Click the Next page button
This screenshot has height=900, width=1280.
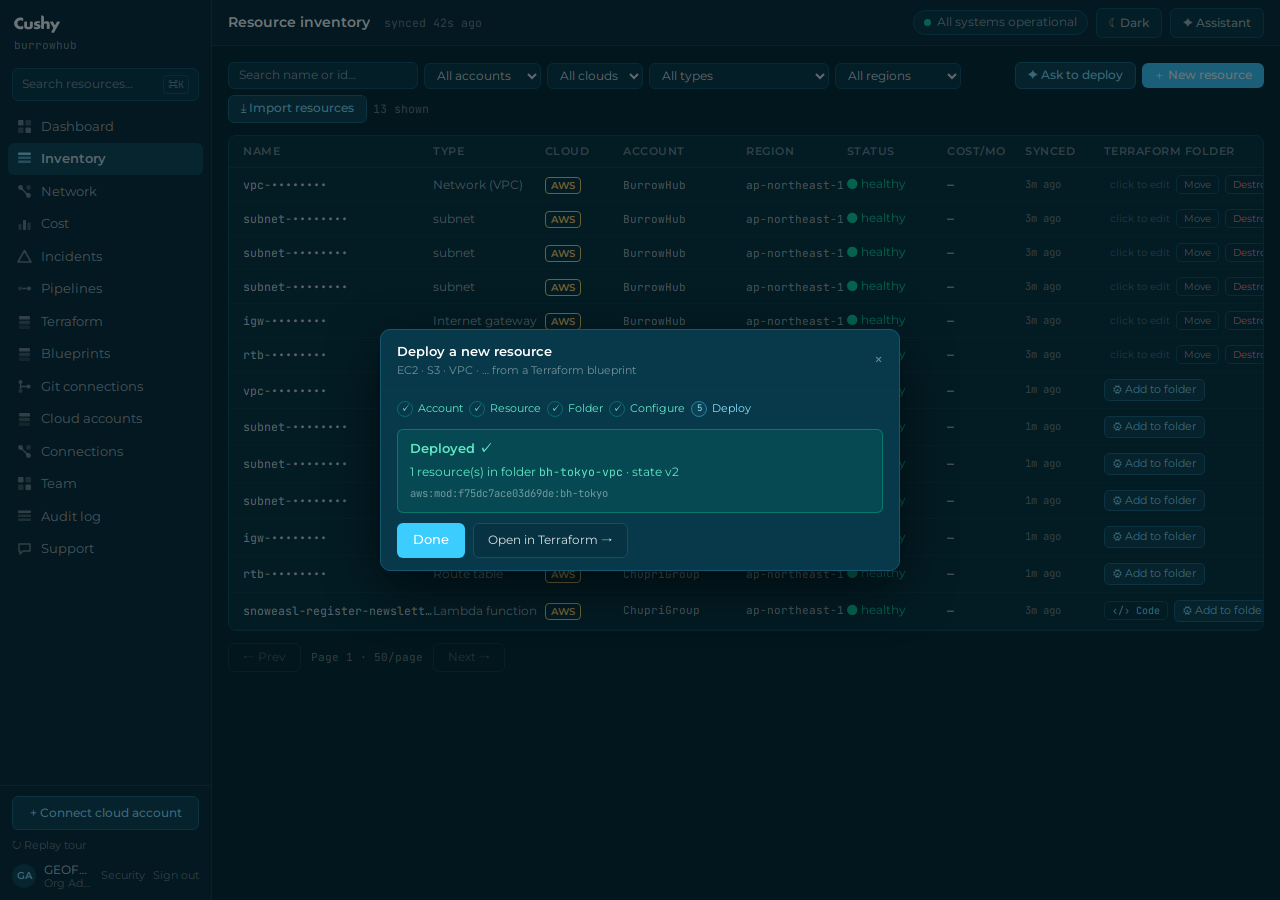coord(469,657)
